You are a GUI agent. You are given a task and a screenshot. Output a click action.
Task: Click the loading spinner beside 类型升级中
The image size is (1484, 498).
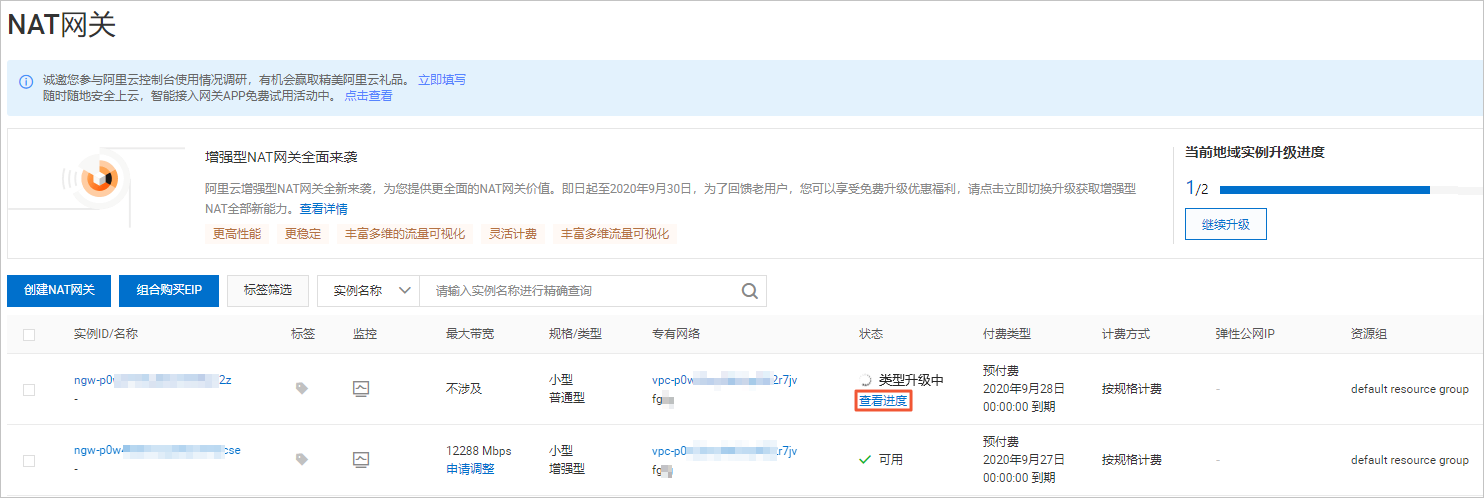[866, 381]
